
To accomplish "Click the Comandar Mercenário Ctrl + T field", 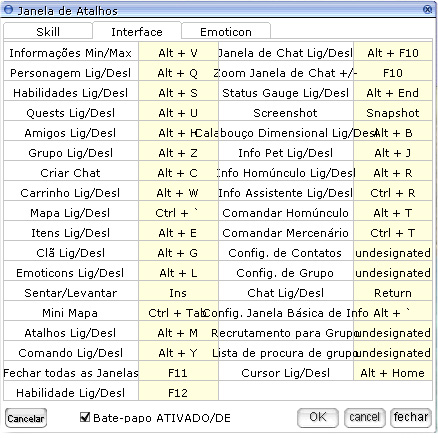I will coord(393,233).
